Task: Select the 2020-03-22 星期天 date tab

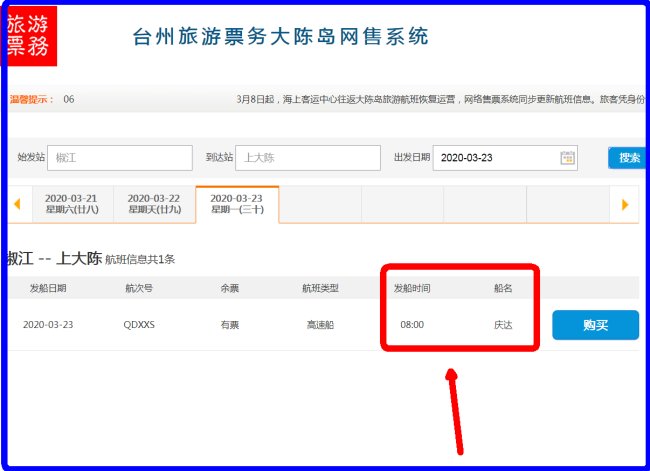Action: [x=154, y=204]
